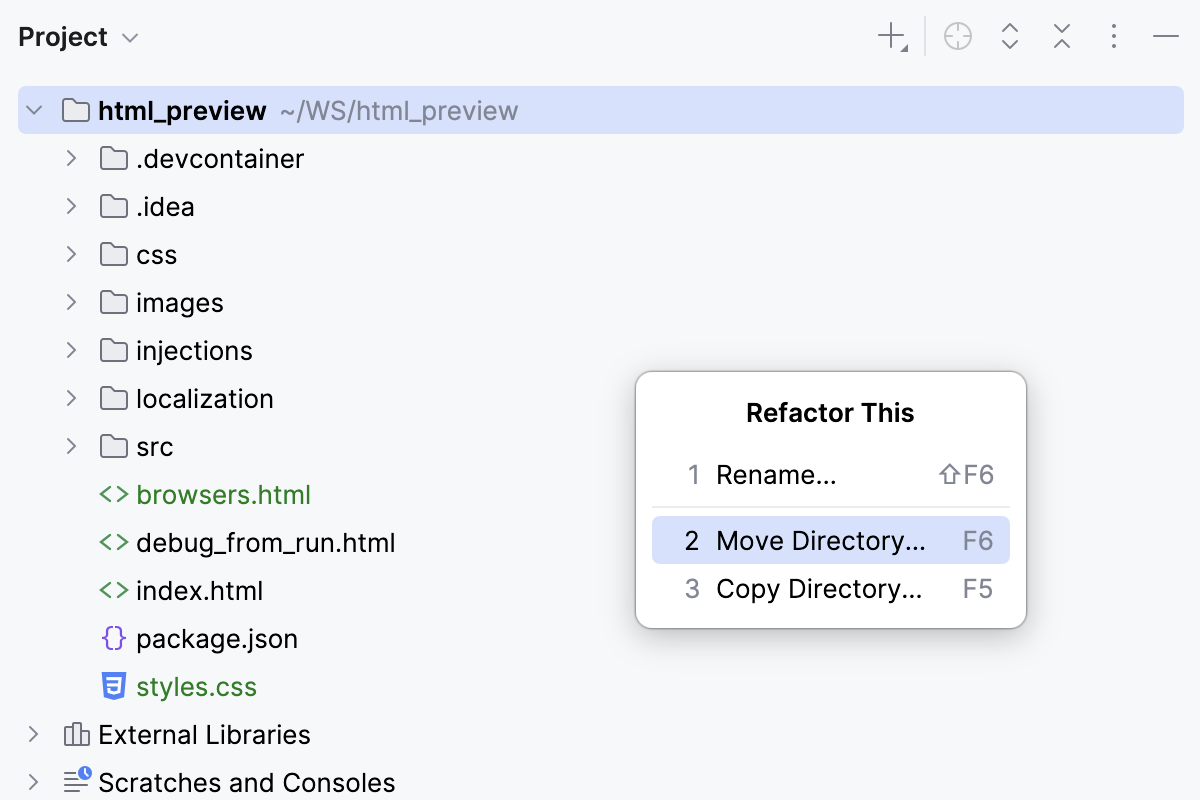Select the debug_from_run.html file
The width and height of the screenshot is (1200, 800).
point(266,543)
